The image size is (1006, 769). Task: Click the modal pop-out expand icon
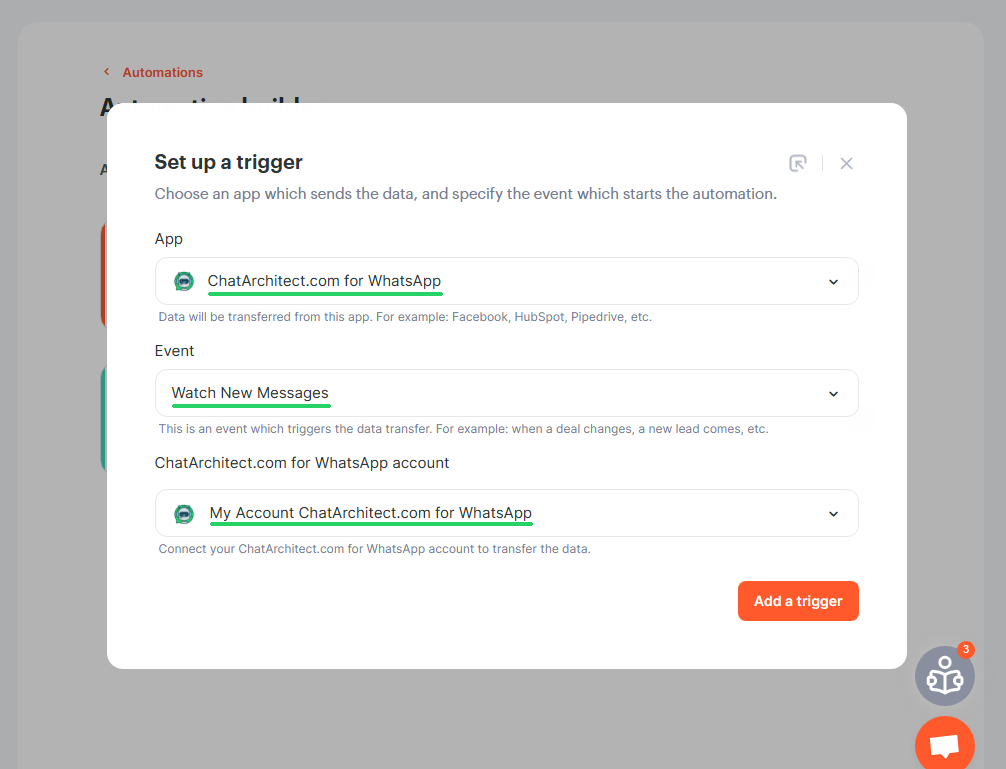(x=797, y=164)
